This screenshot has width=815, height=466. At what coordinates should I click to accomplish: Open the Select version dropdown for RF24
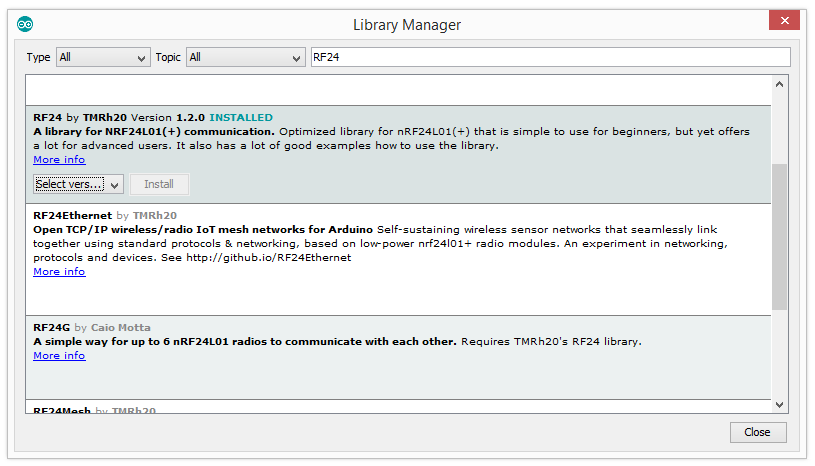[x=78, y=184]
